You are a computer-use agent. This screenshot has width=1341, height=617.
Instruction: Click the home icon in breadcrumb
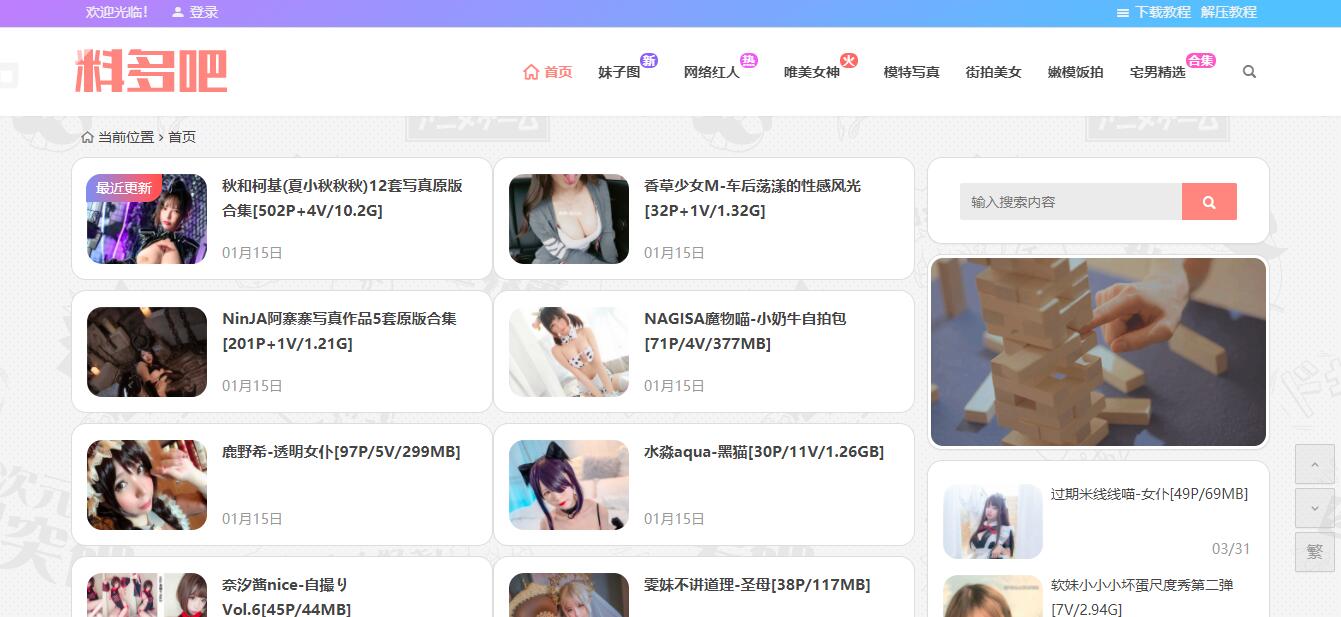(87, 137)
